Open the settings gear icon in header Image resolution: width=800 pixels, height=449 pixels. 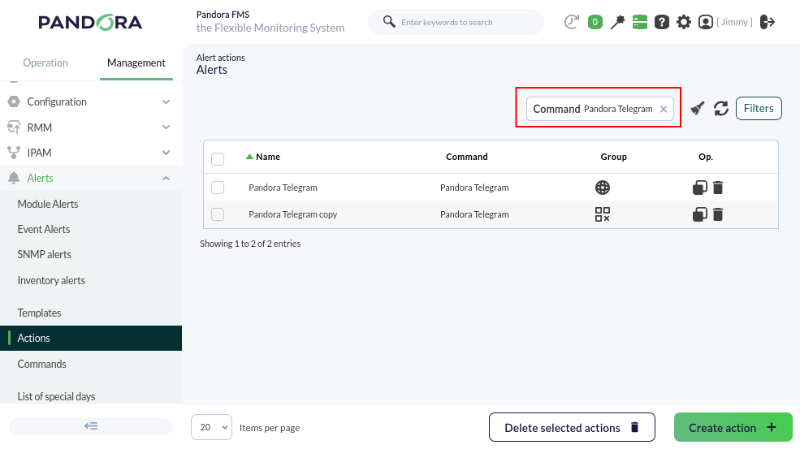(684, 22)
